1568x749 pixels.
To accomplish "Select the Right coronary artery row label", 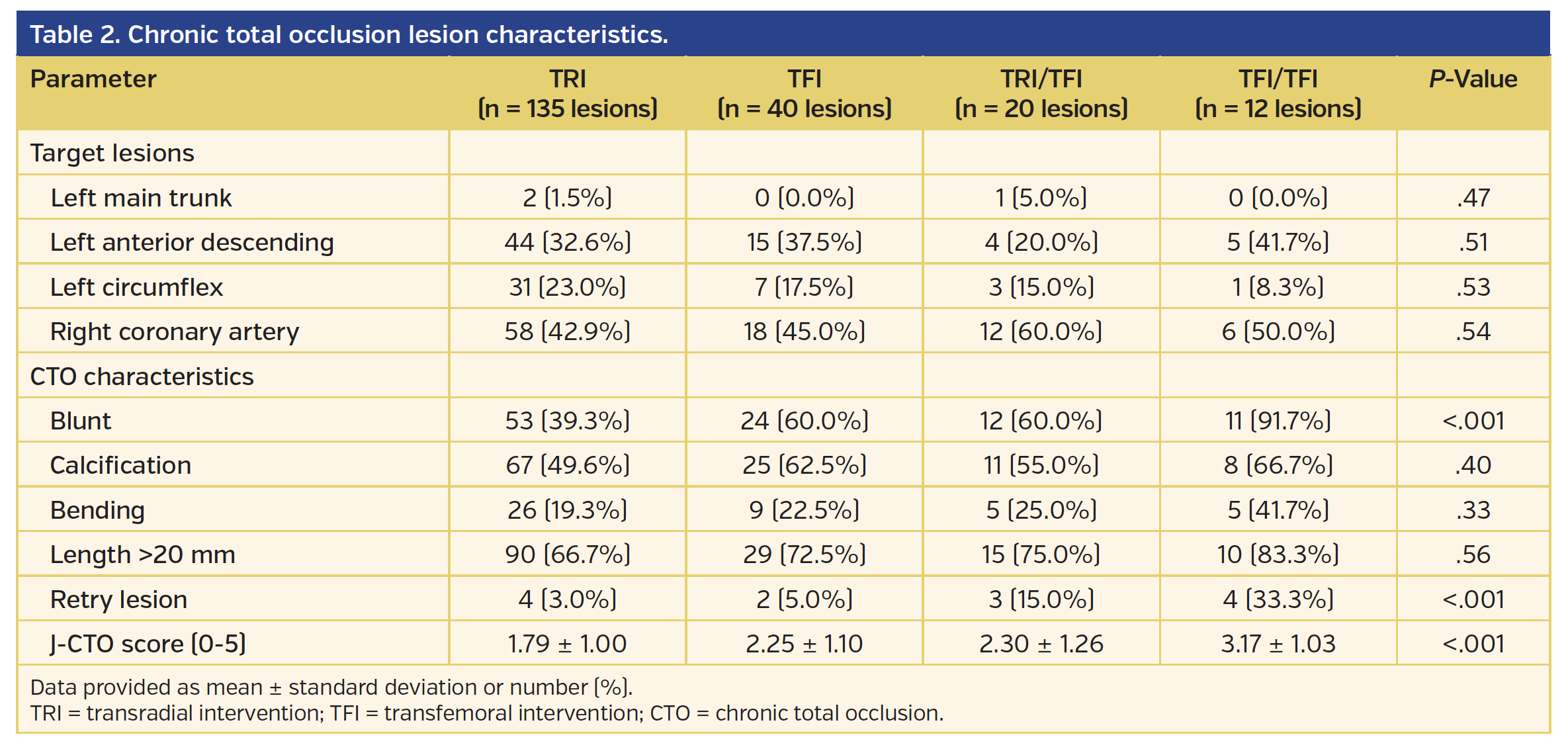I will coord(175,331).
